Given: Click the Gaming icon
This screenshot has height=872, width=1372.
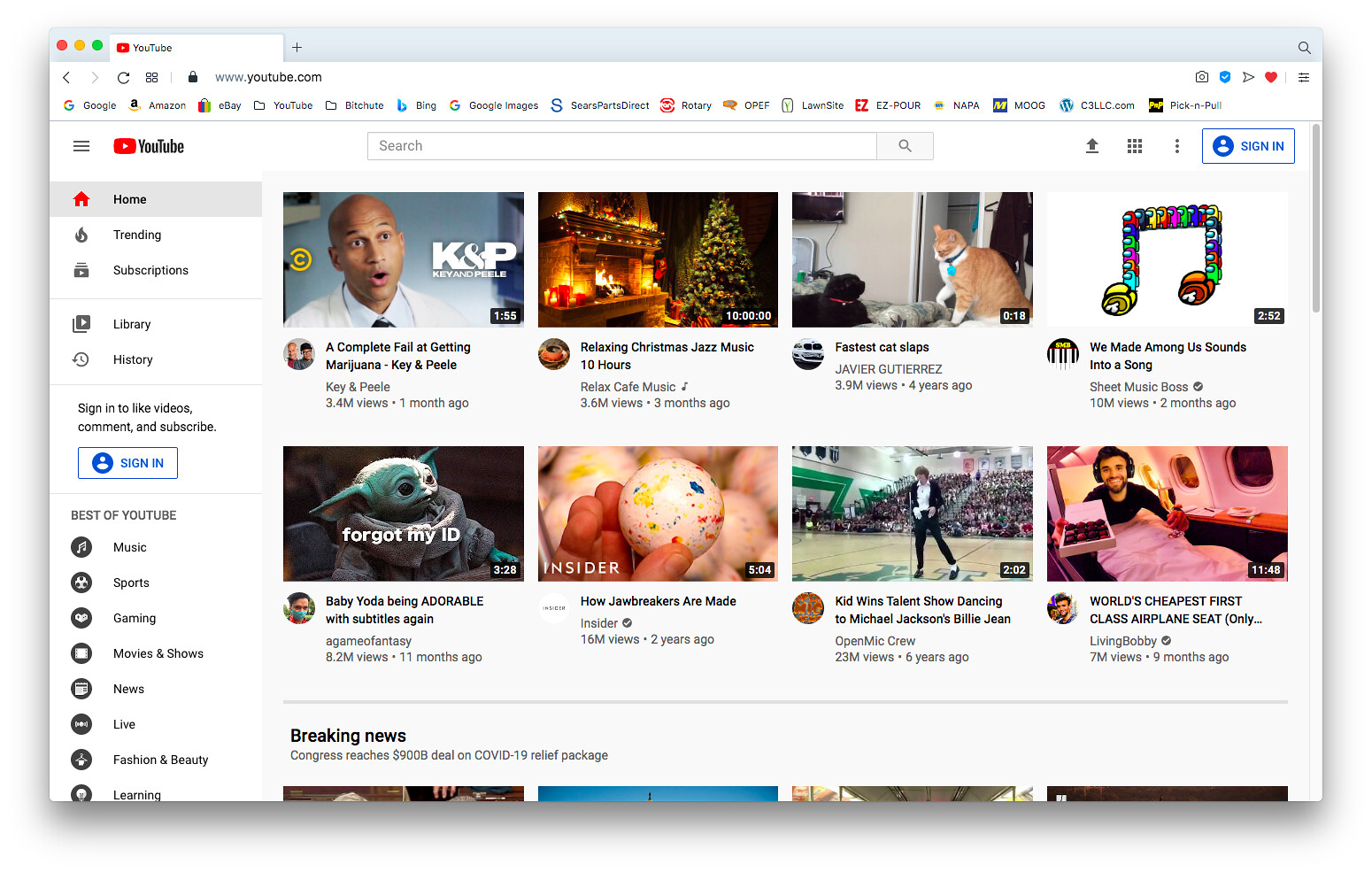Looking at the screenshot, I should click(81, 618).
